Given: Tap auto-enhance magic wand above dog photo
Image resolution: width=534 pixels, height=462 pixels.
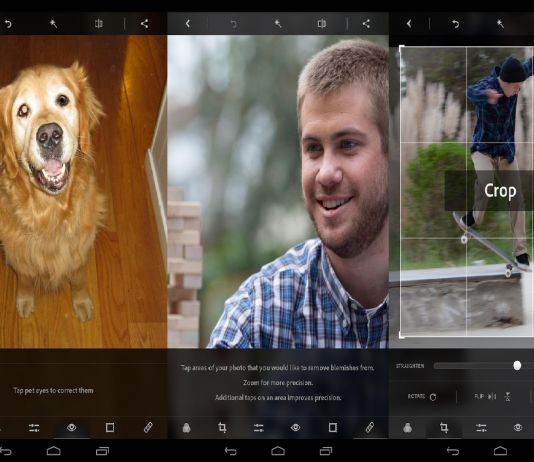Looking at the screenshot, I should pyautogui.click(x=53, y=23).
